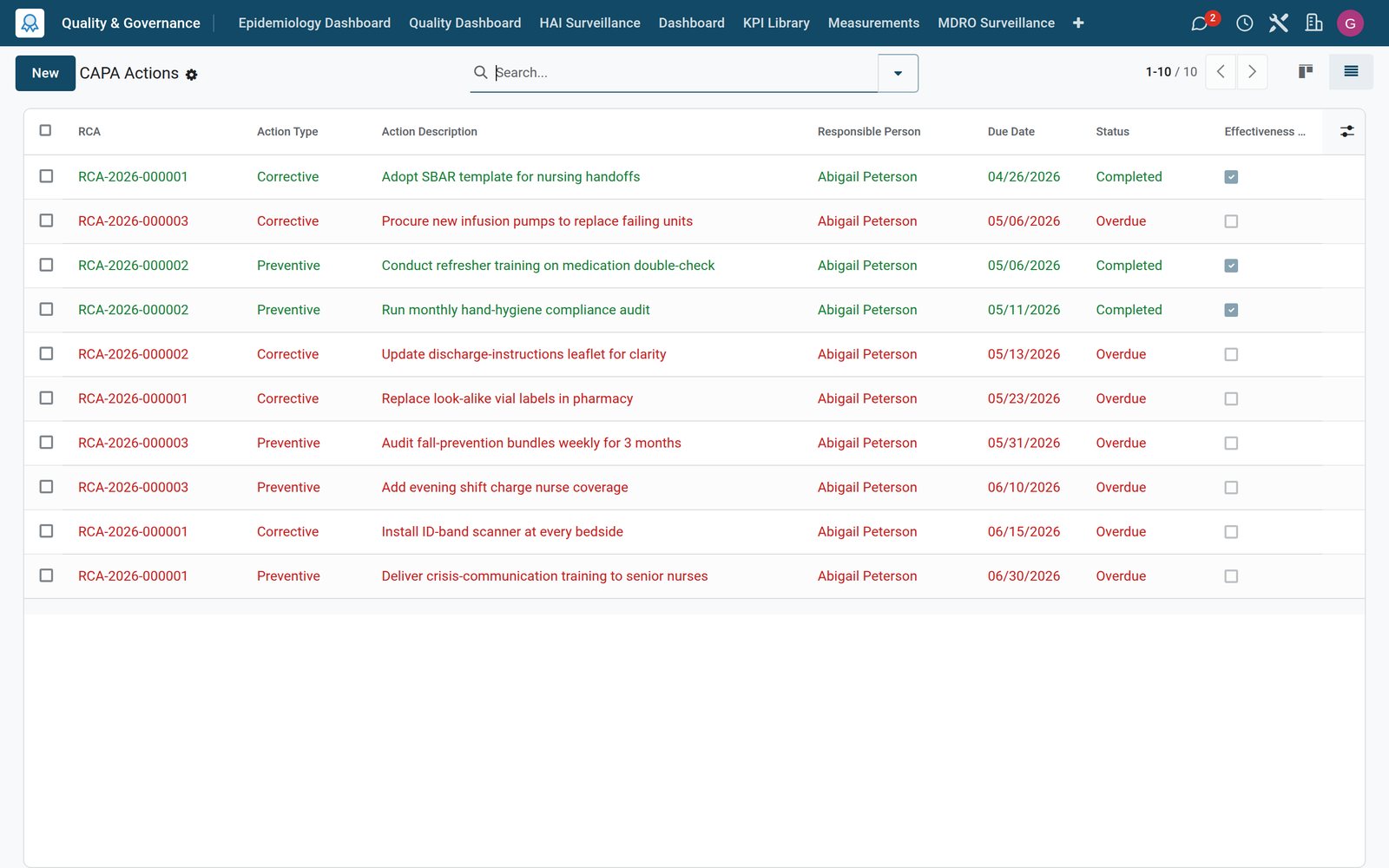Image resolution: width=1389 pixels, height=868 pixels.
Task: Switch to list view
Action: pos(1351,72)
